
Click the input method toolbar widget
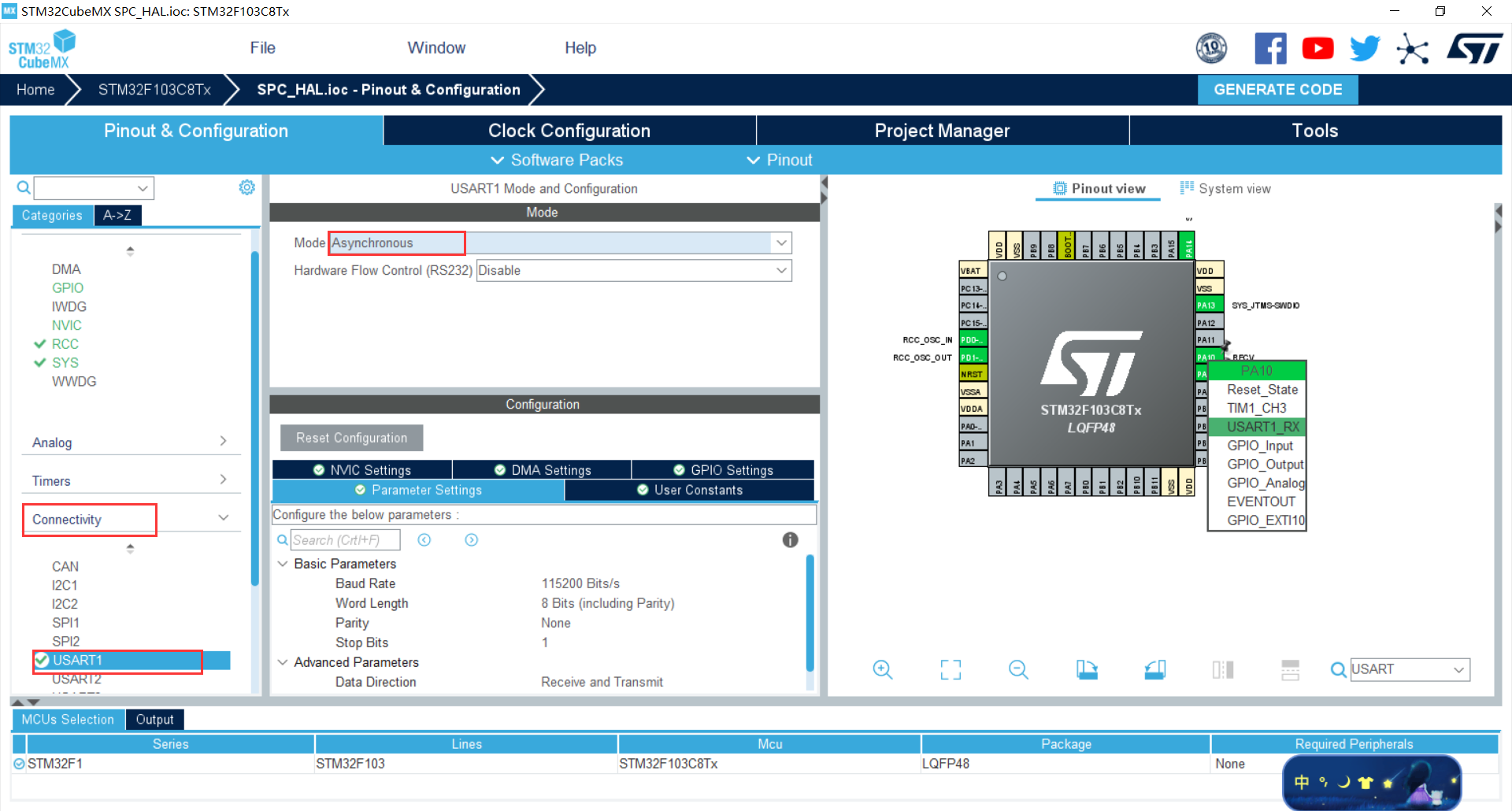click(1372, 782)
